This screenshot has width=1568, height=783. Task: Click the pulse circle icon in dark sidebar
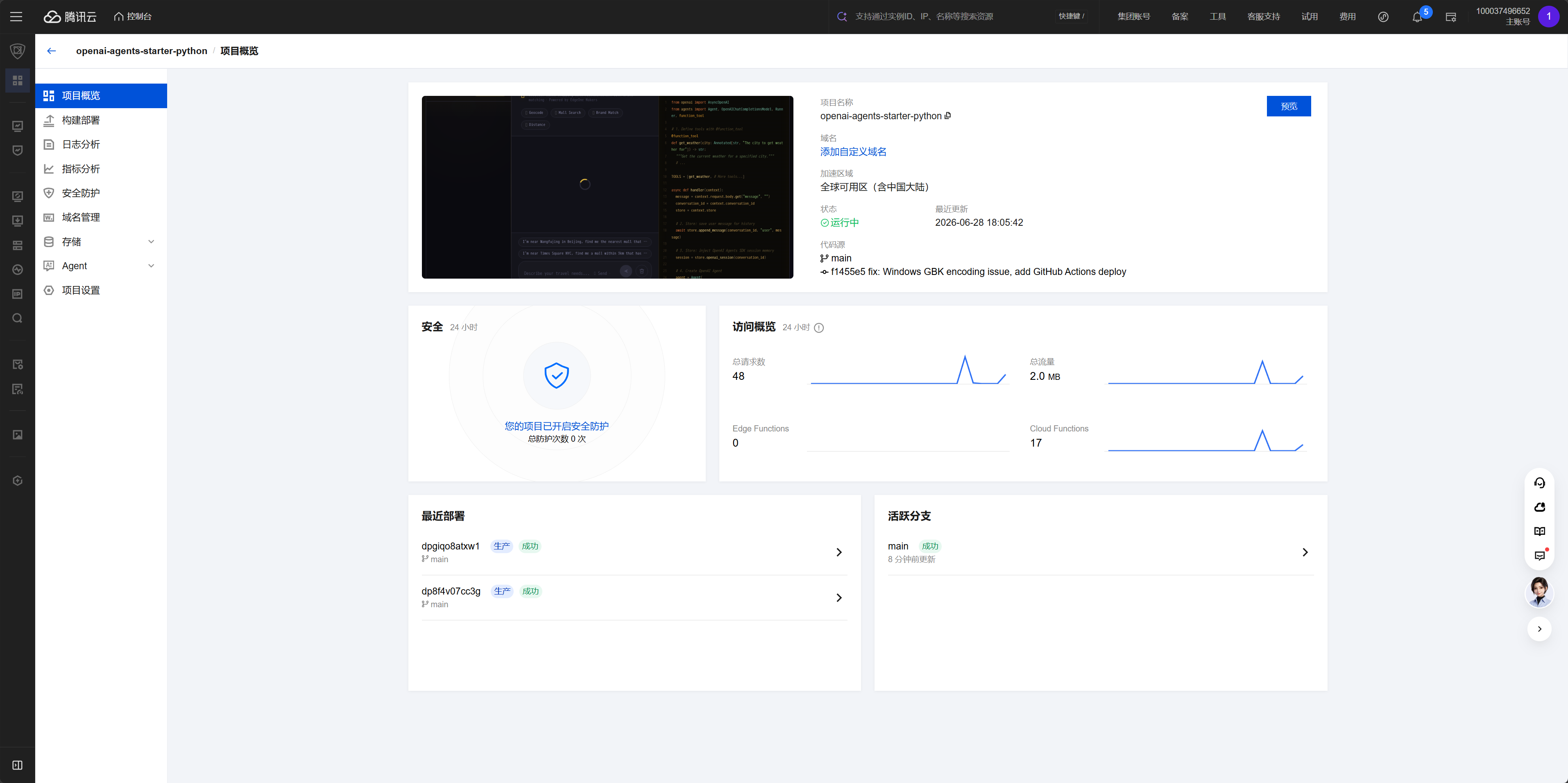coord(18,269)
